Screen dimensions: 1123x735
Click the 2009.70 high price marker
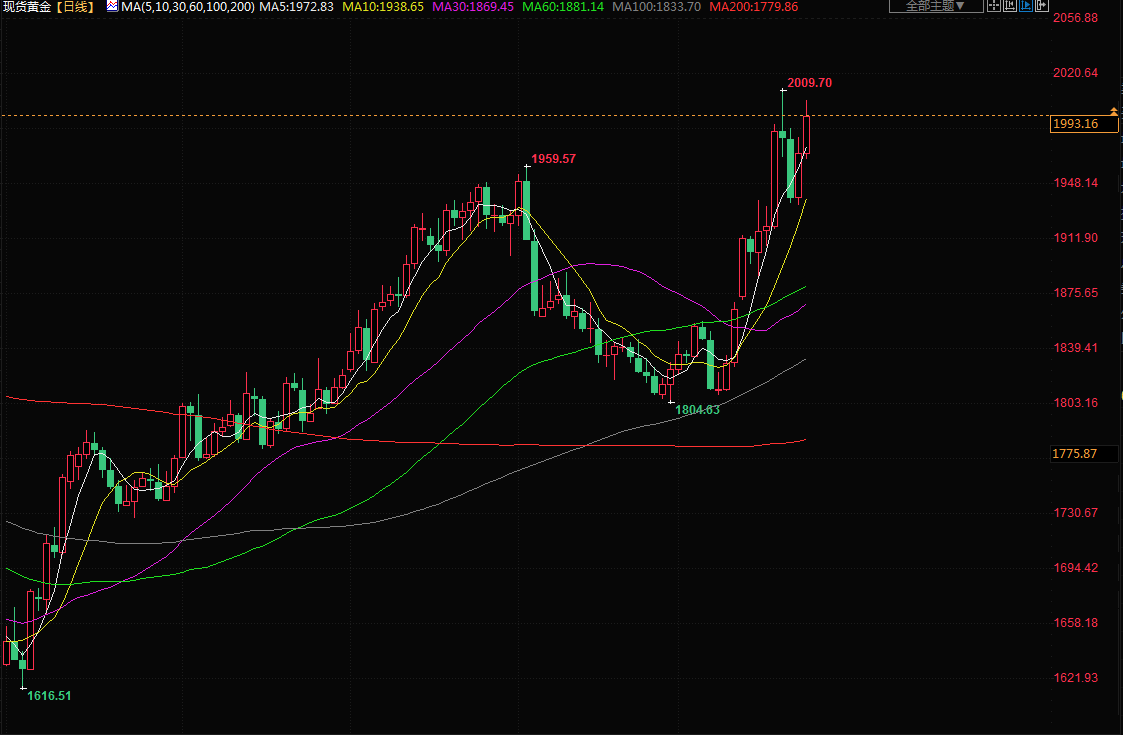pyautogui.click(x=809, y=83)
